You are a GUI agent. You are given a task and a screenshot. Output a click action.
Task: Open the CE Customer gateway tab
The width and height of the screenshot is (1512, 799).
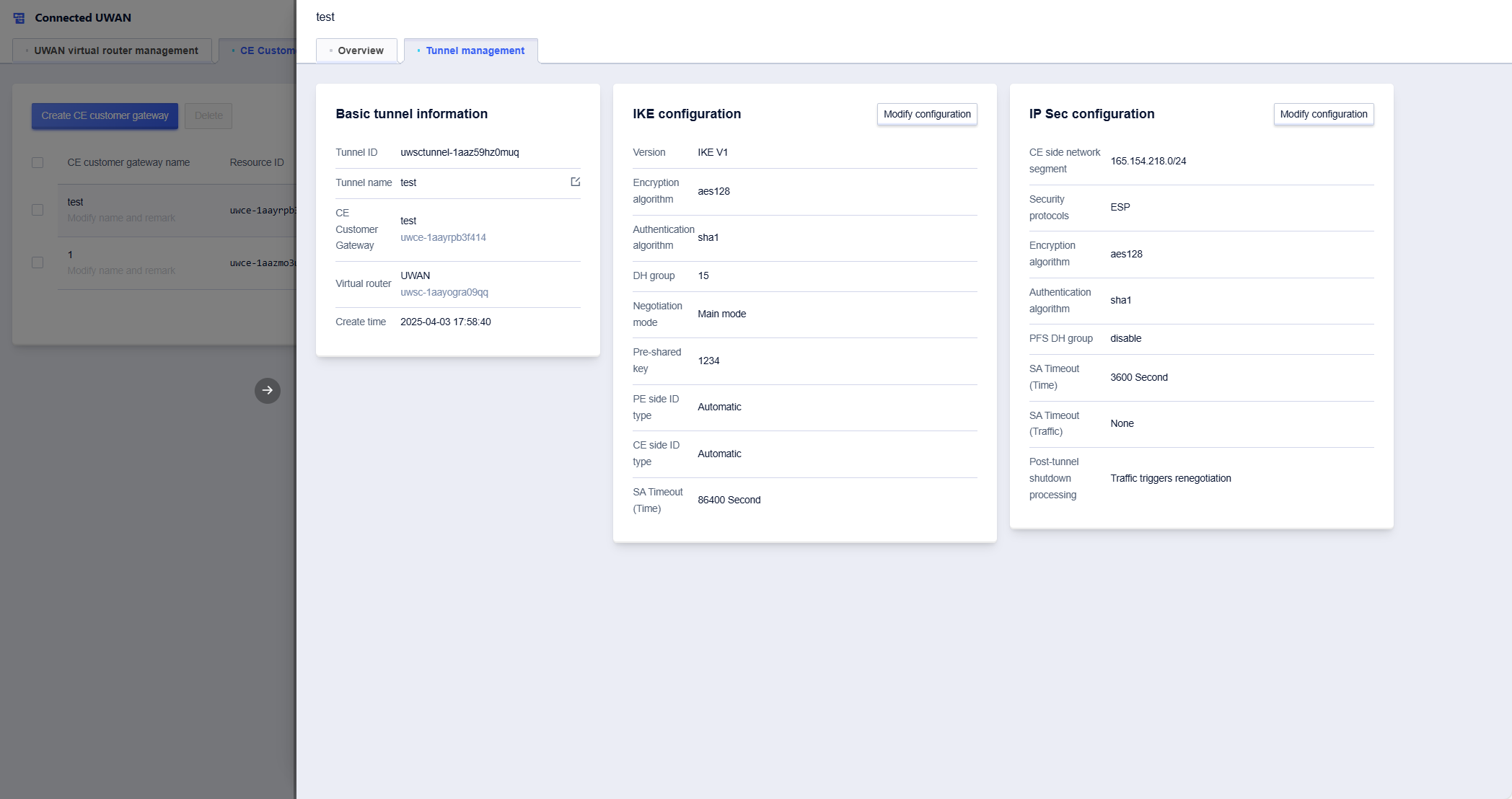point(258,50)
